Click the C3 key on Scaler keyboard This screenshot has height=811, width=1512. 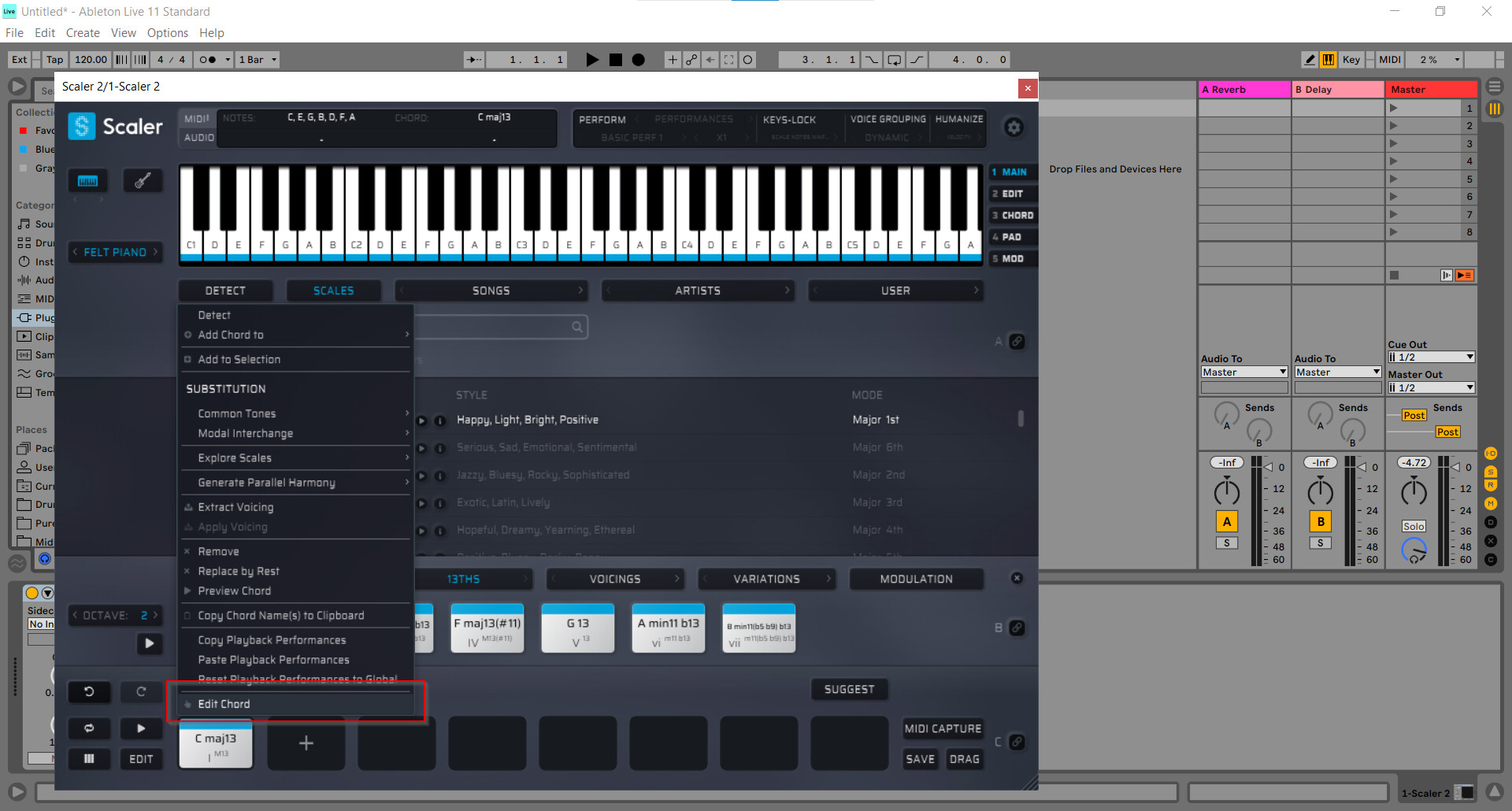(521, 245)
